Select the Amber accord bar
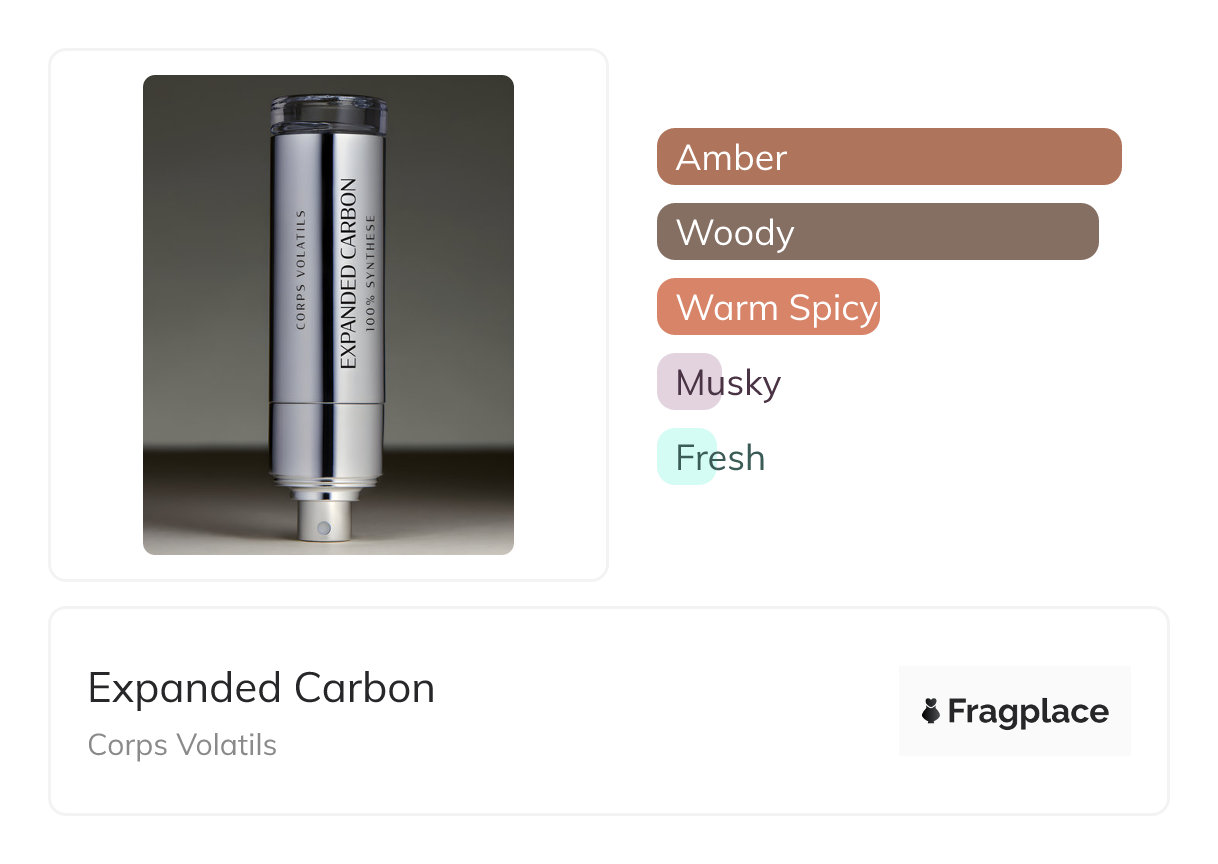The image size is (1218, 864). (x=888, y=157)
